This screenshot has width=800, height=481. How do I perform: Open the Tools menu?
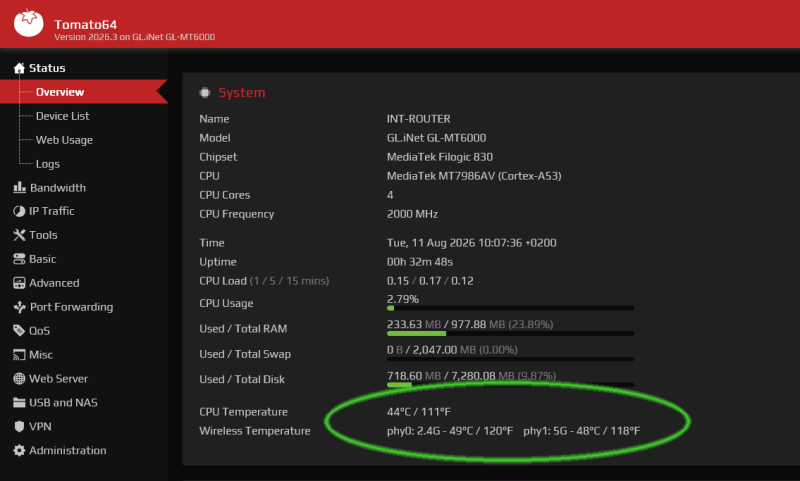coord(43,235)
